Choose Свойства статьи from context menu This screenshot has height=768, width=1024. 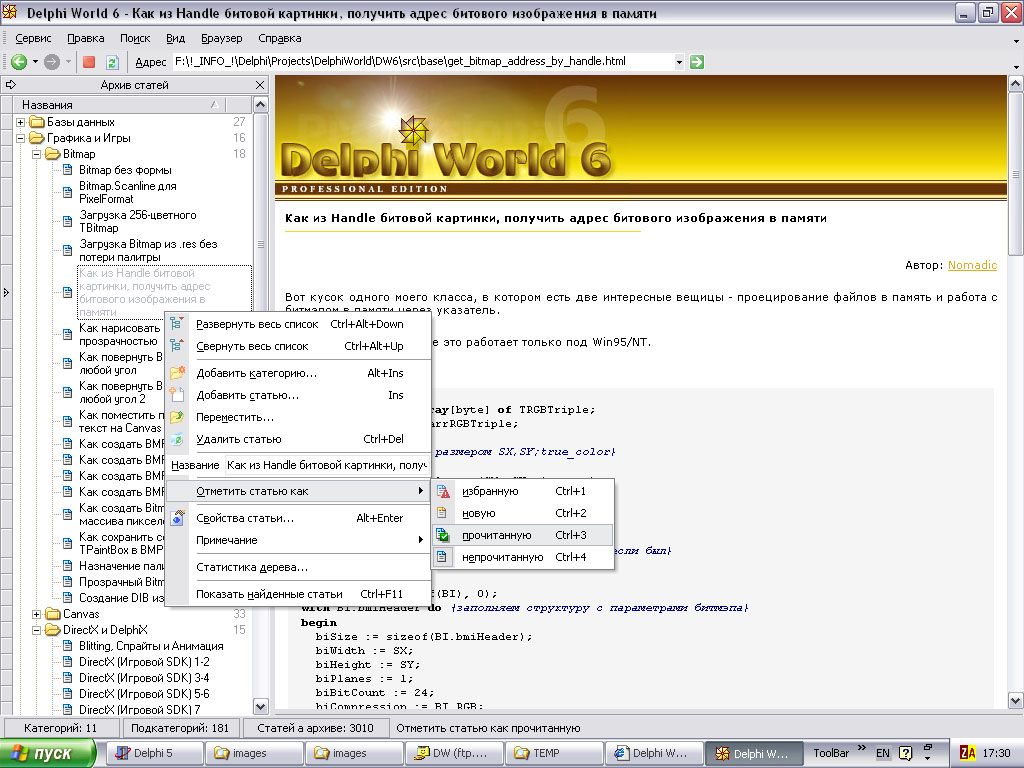coord(245,518)
